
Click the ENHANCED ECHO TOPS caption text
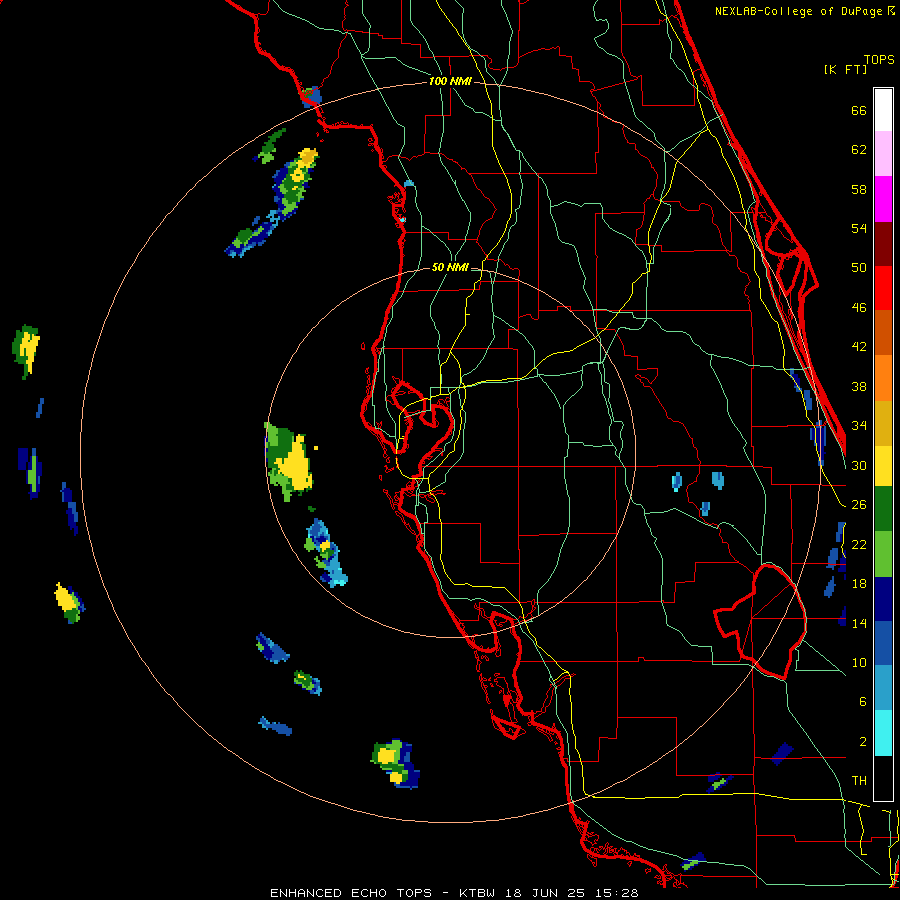tap(351, 893)
